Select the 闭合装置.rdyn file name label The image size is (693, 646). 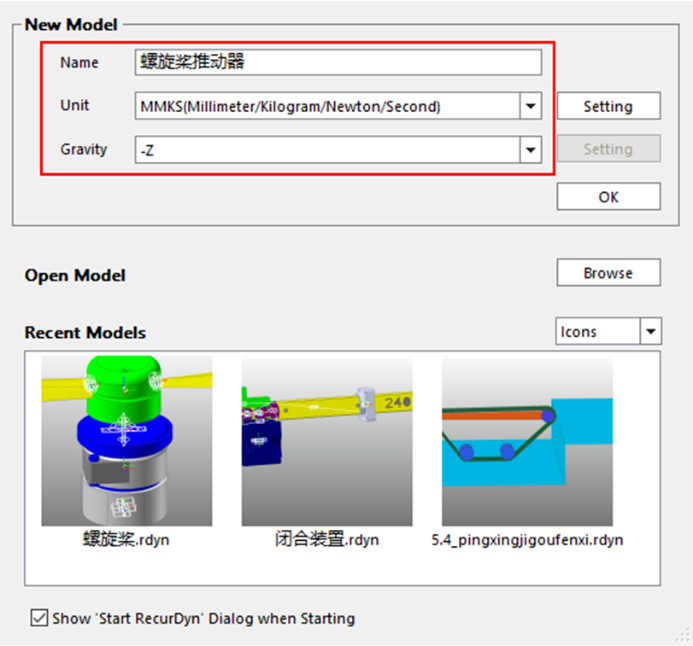click(x=327, y=540)
